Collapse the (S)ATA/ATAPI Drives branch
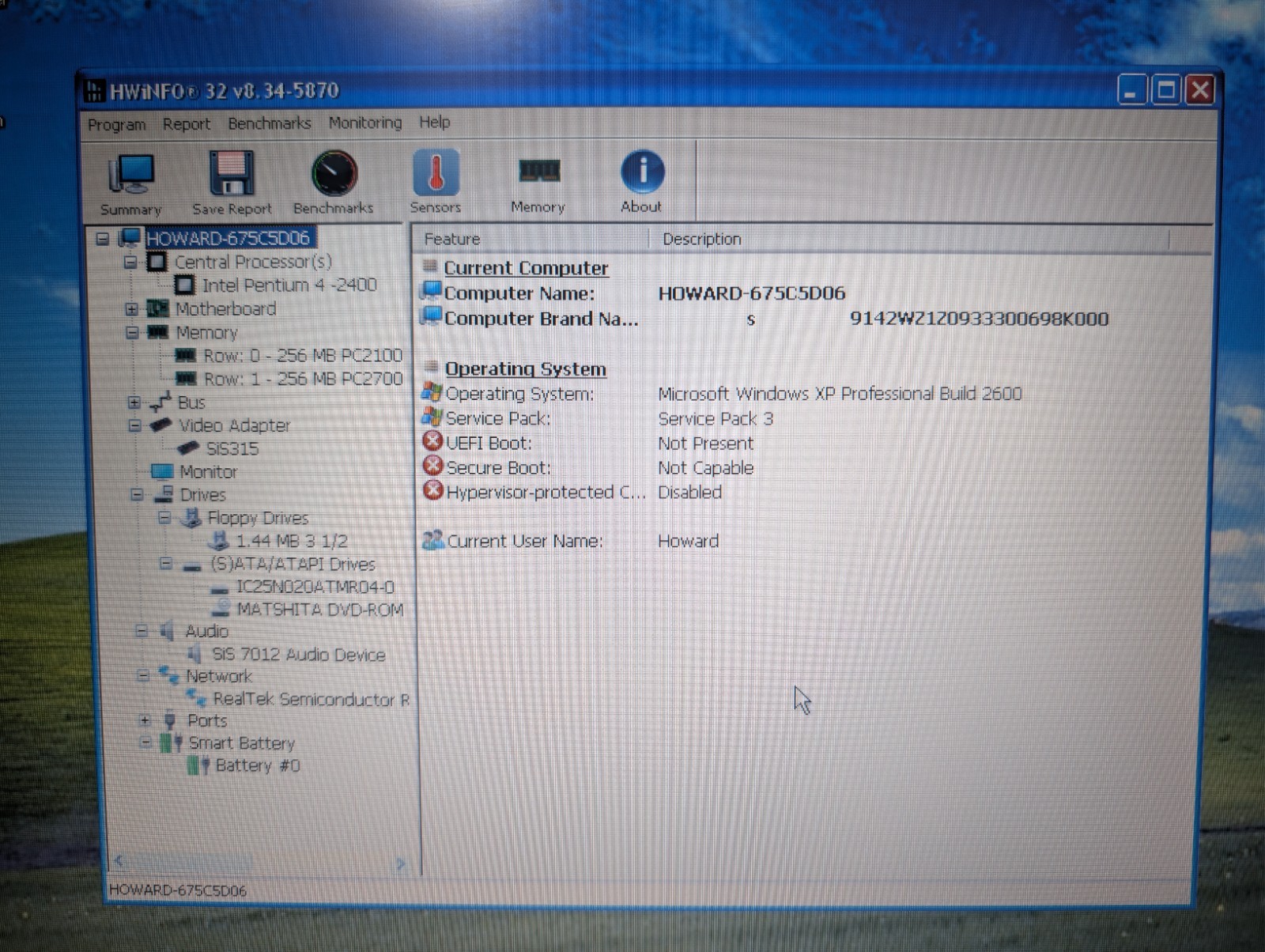1265x952 pixels. (165, 564)
